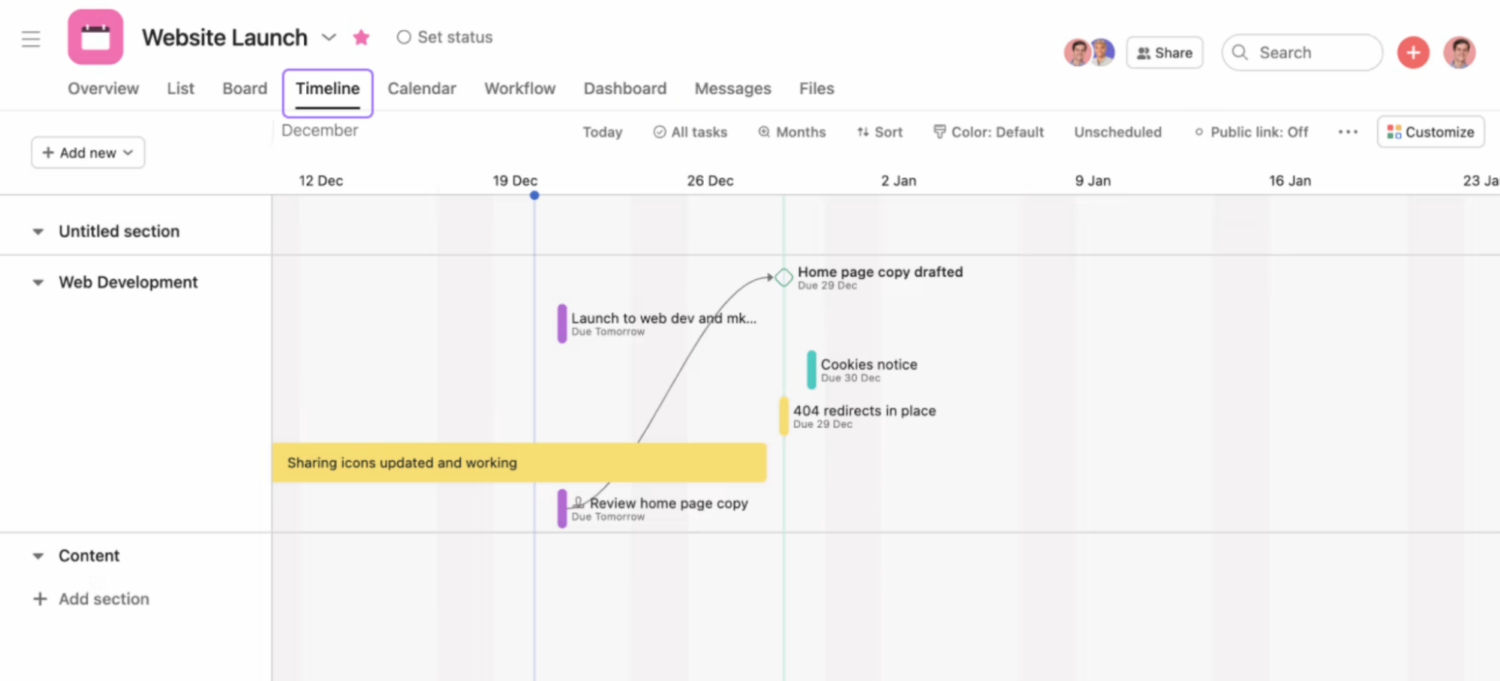Toggle the Public link setting

pyautogui.click(x=1251, y=131)
